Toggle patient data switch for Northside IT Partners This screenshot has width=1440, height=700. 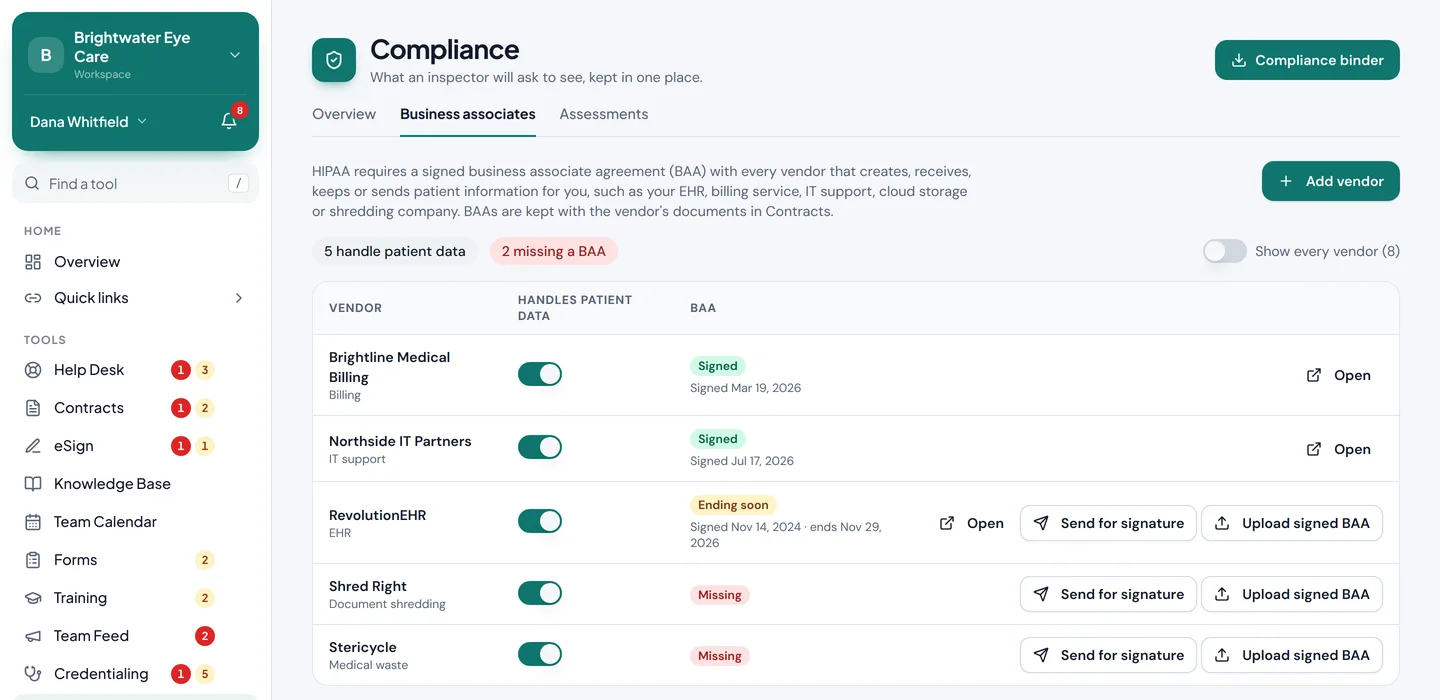click(x=540, y=447)
